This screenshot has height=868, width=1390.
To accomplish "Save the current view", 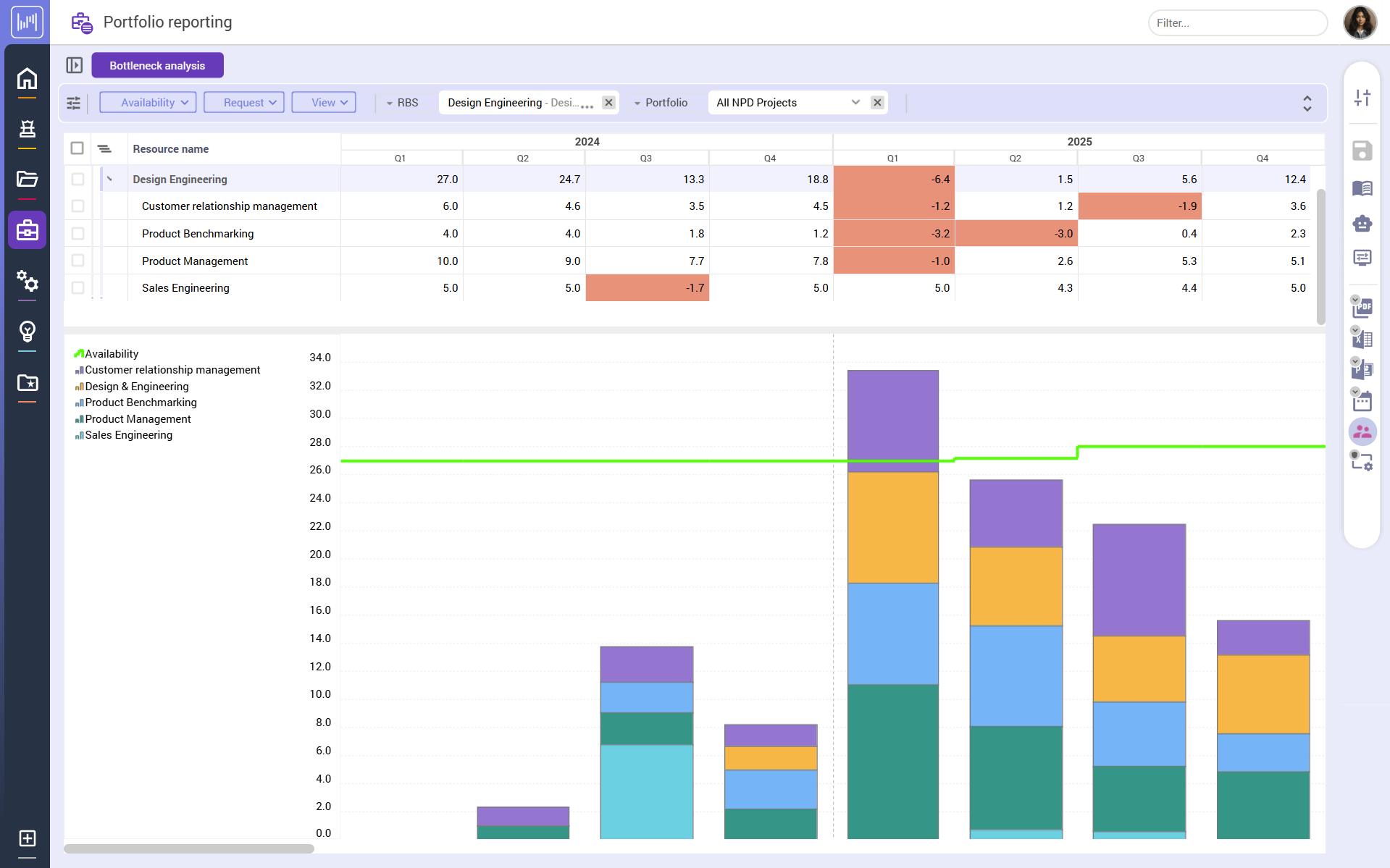I will tap(1362, 151).
